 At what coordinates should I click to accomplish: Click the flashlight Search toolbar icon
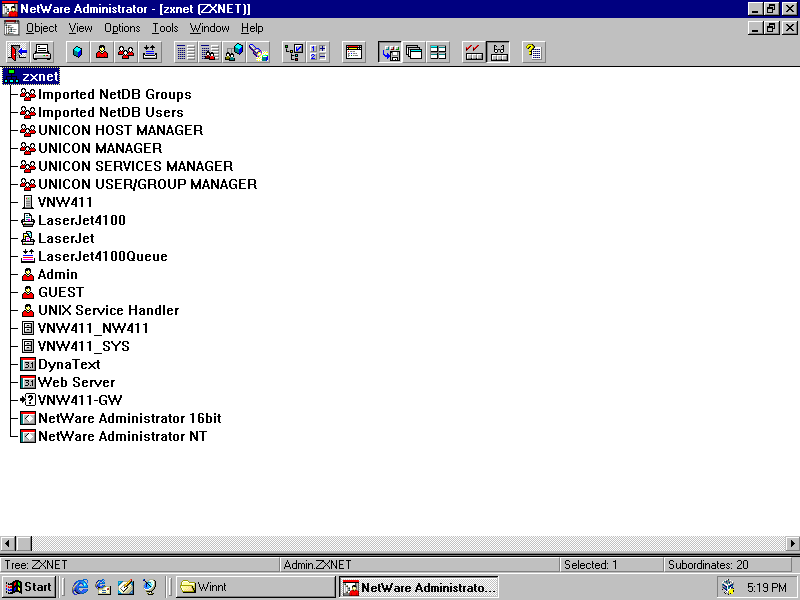[258, 52]
